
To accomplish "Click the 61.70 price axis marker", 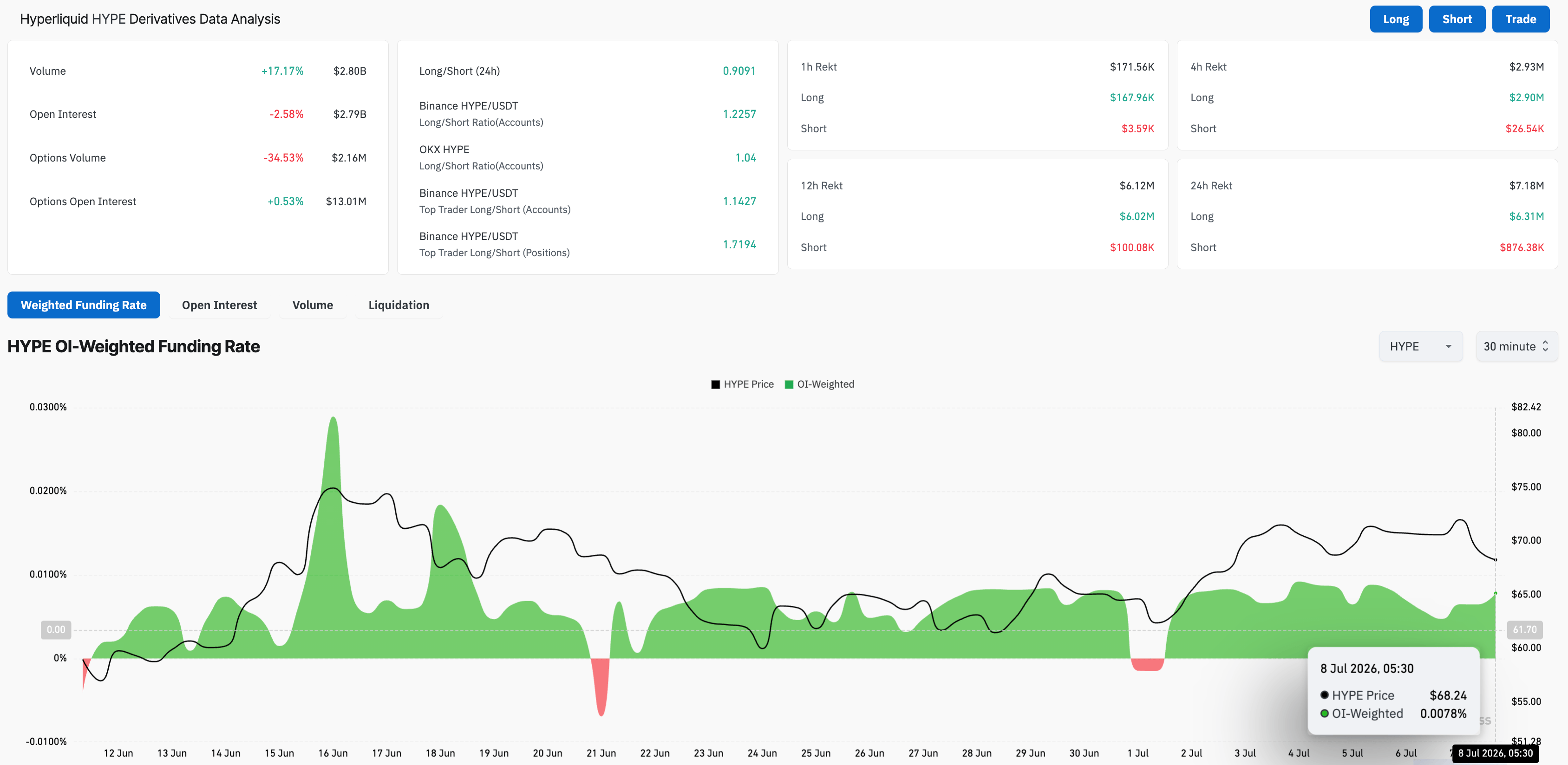I will click(1524, 630).
